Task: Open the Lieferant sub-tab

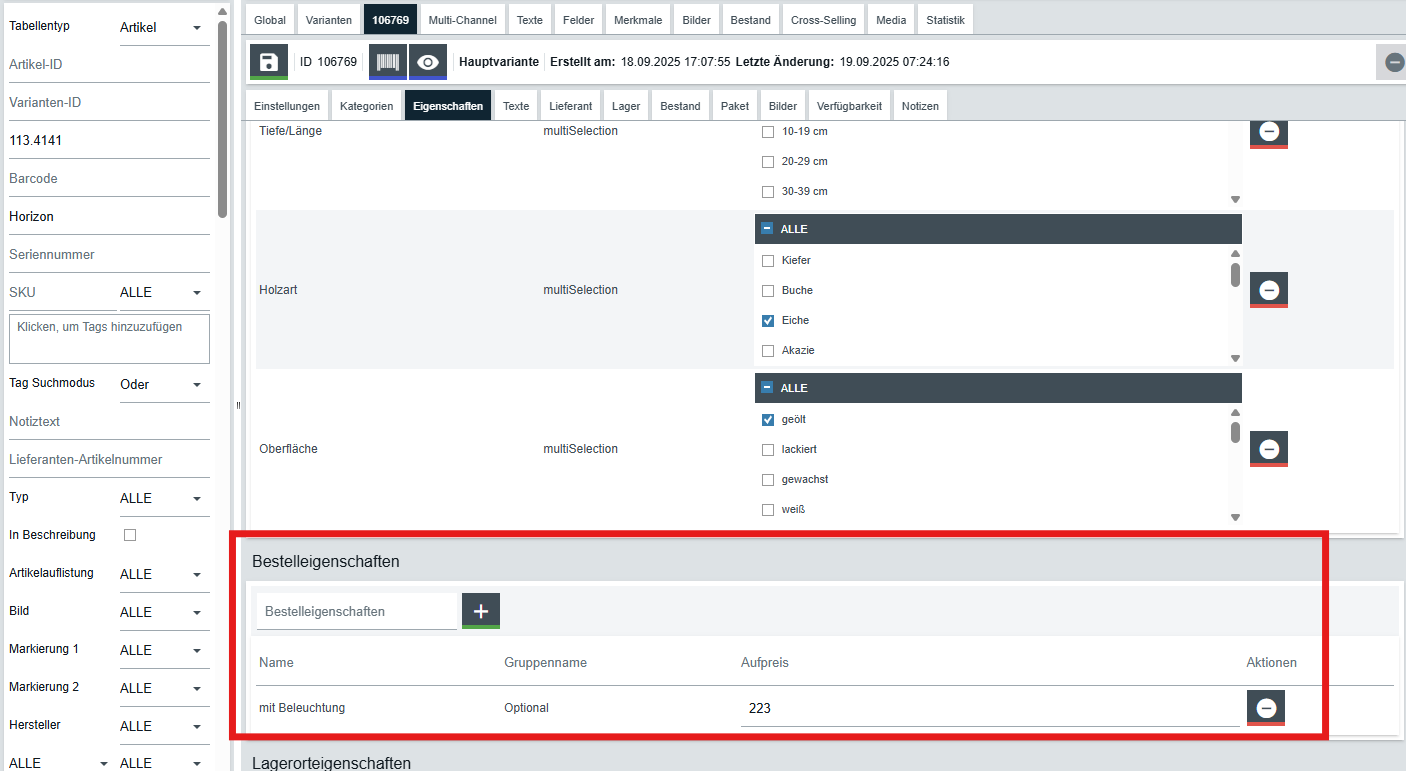Action: pos(571,106)
